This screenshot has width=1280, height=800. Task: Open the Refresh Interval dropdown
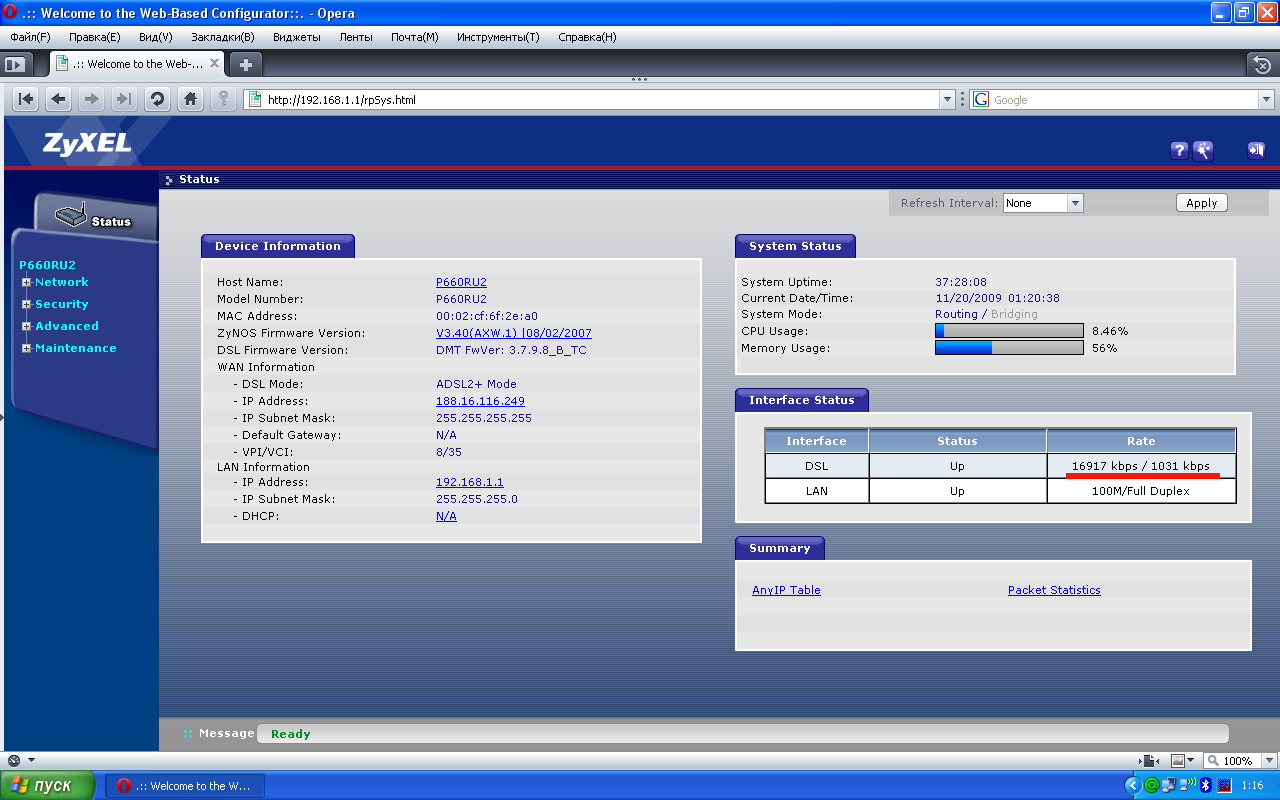pyautogui.click(x=1043, y=203)
